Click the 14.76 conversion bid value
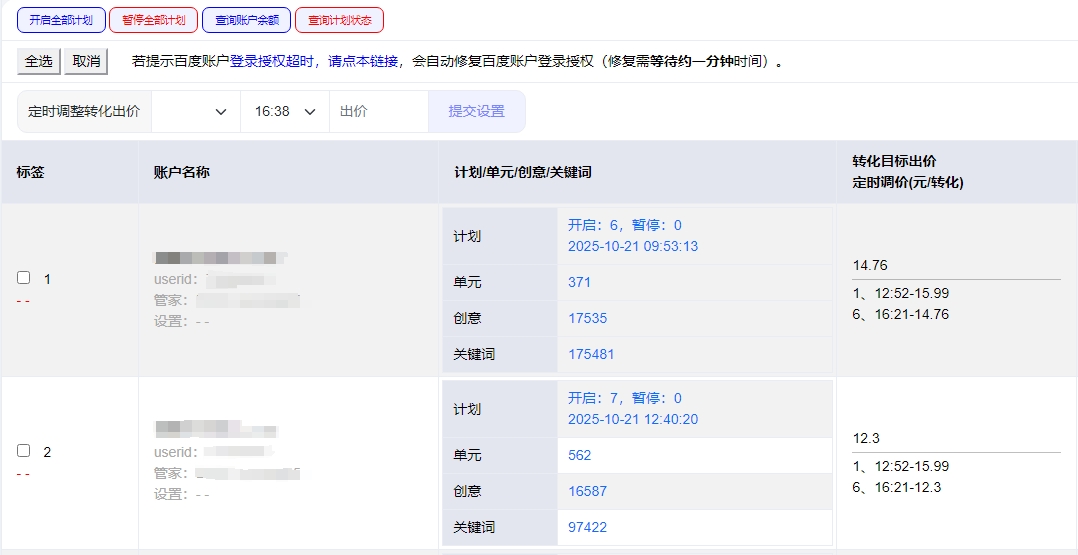 pyautogui.click(x=870, y=265)
